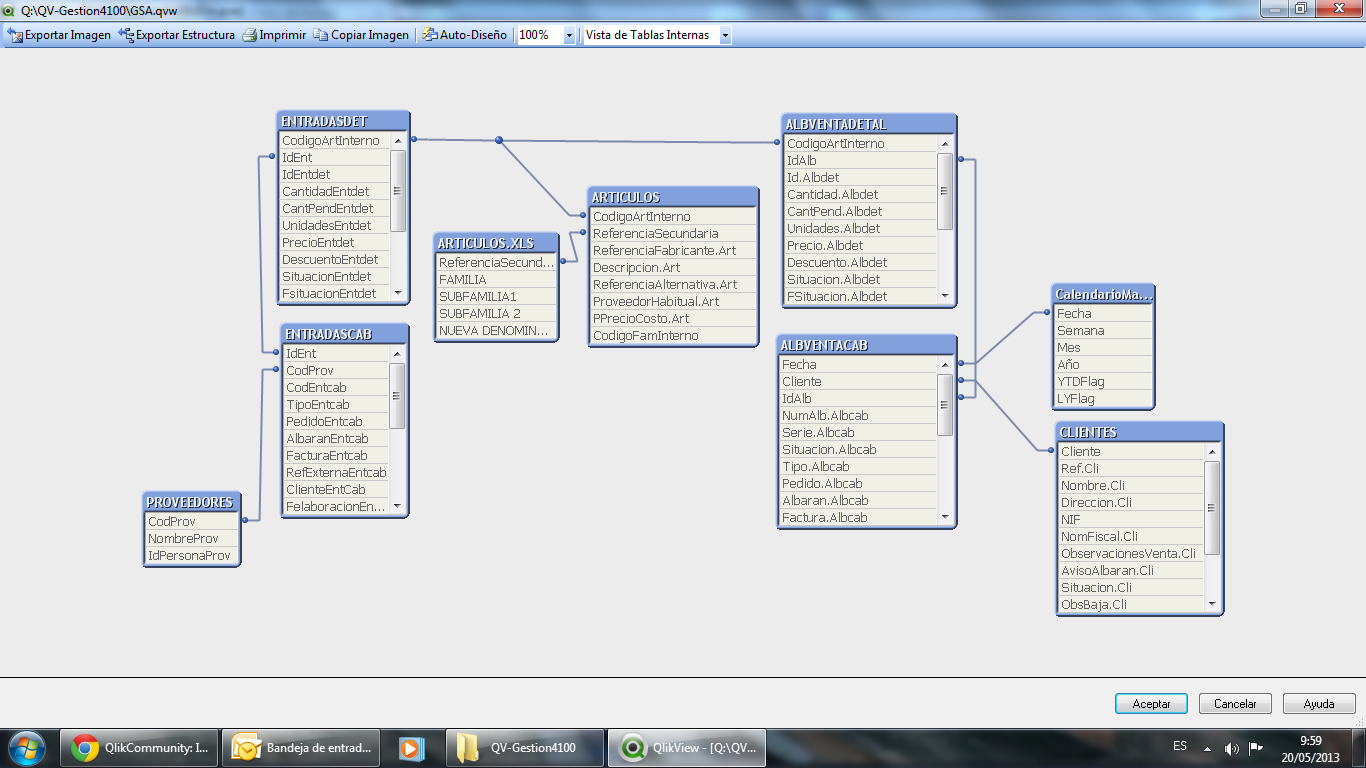
Task: Select the CalendarioMa... table header
Action: 1104,294
